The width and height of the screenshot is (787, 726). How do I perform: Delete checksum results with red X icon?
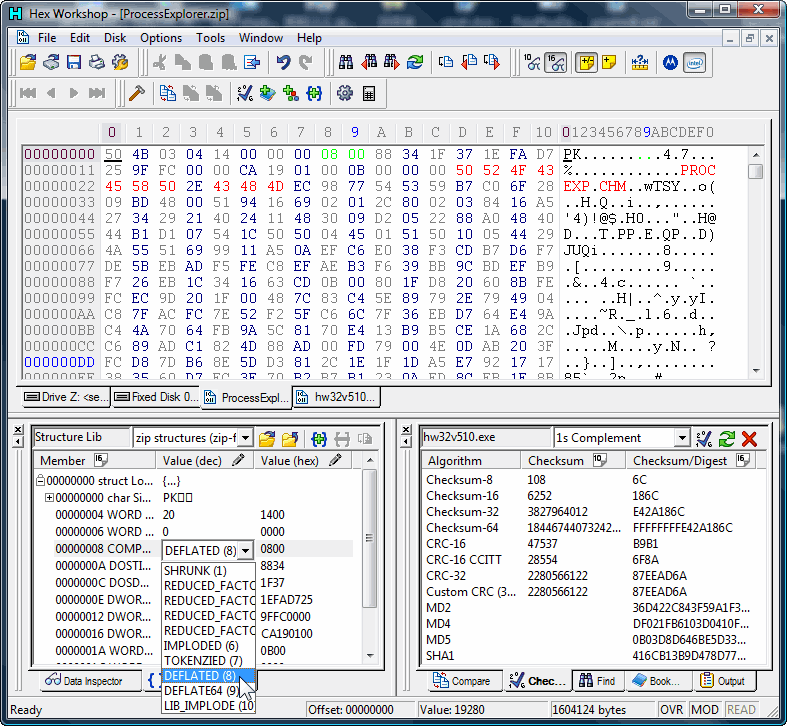click(749, 439)
